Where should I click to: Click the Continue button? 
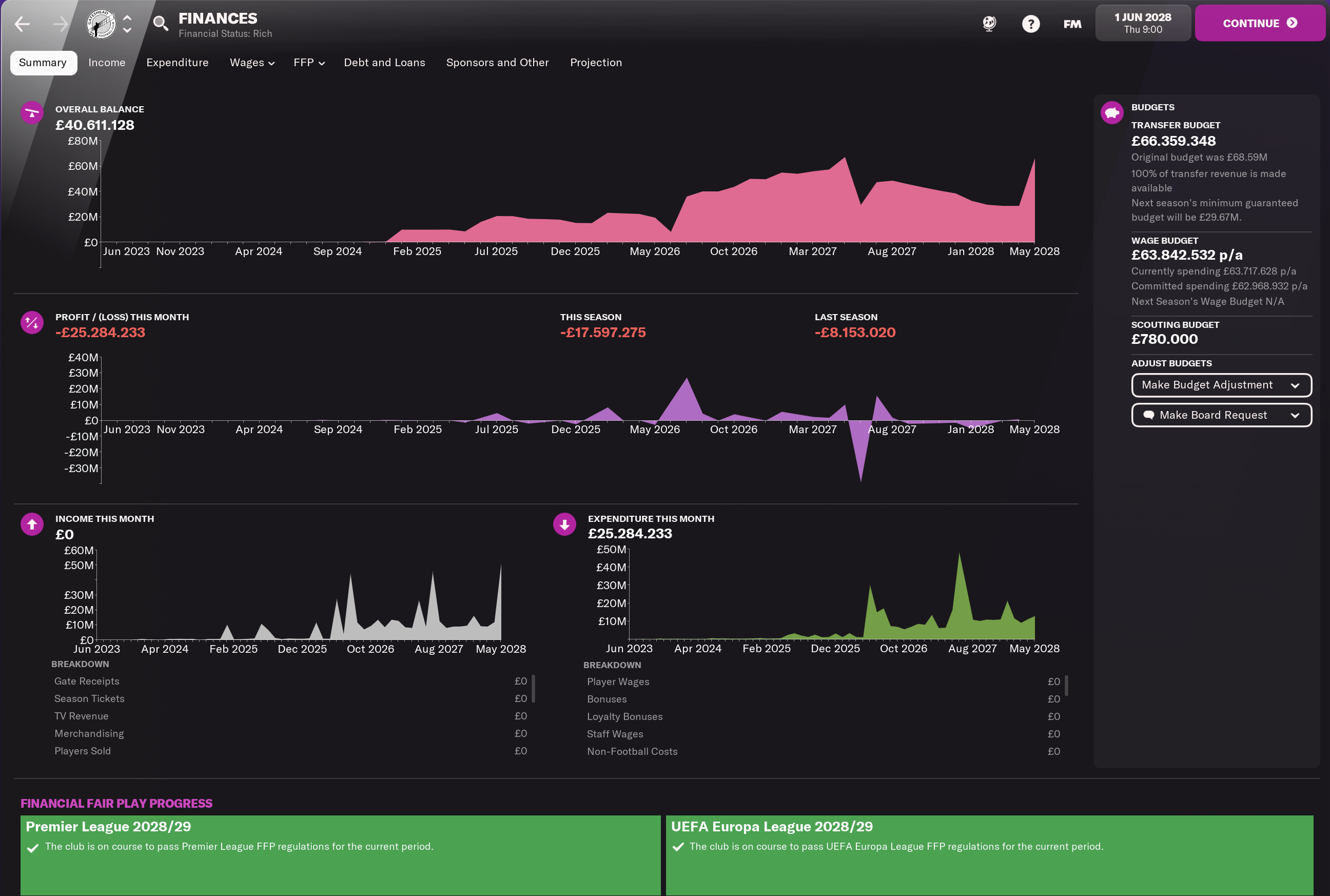1260,23
